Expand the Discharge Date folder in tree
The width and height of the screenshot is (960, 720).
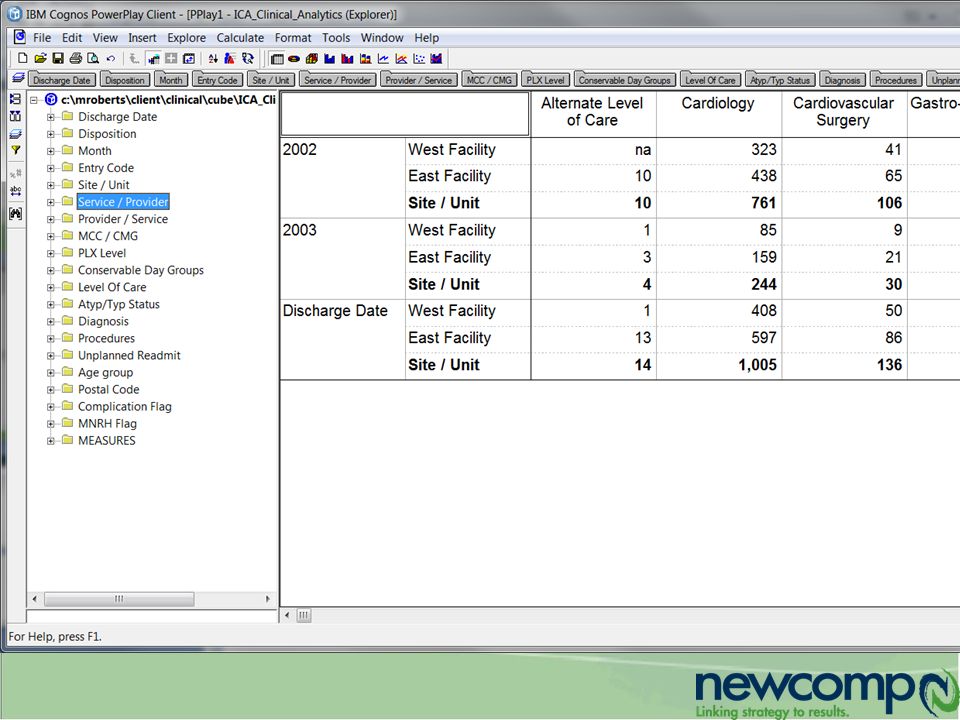click(x=51, y=117)
